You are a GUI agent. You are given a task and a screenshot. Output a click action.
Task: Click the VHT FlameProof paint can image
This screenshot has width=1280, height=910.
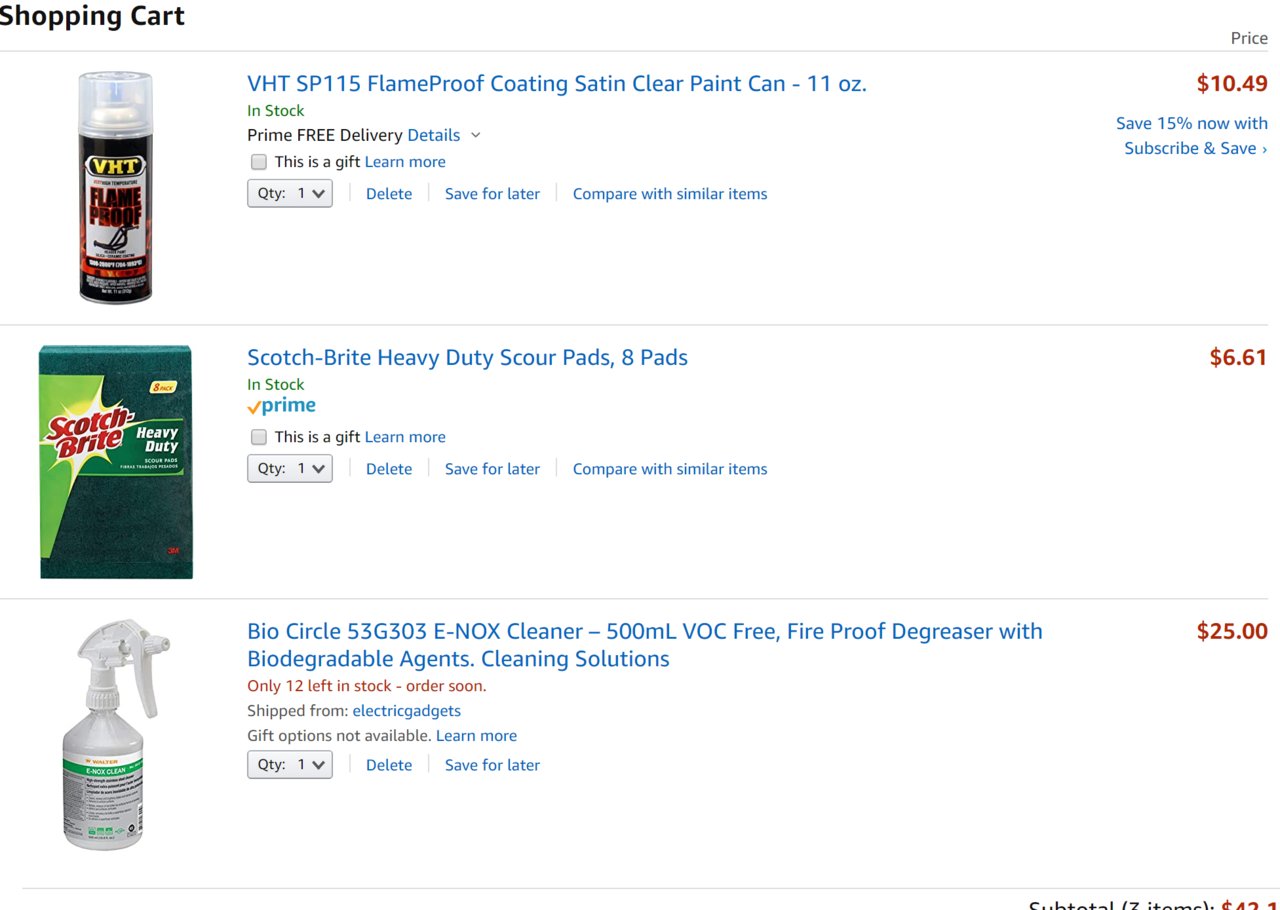(116, 187)
